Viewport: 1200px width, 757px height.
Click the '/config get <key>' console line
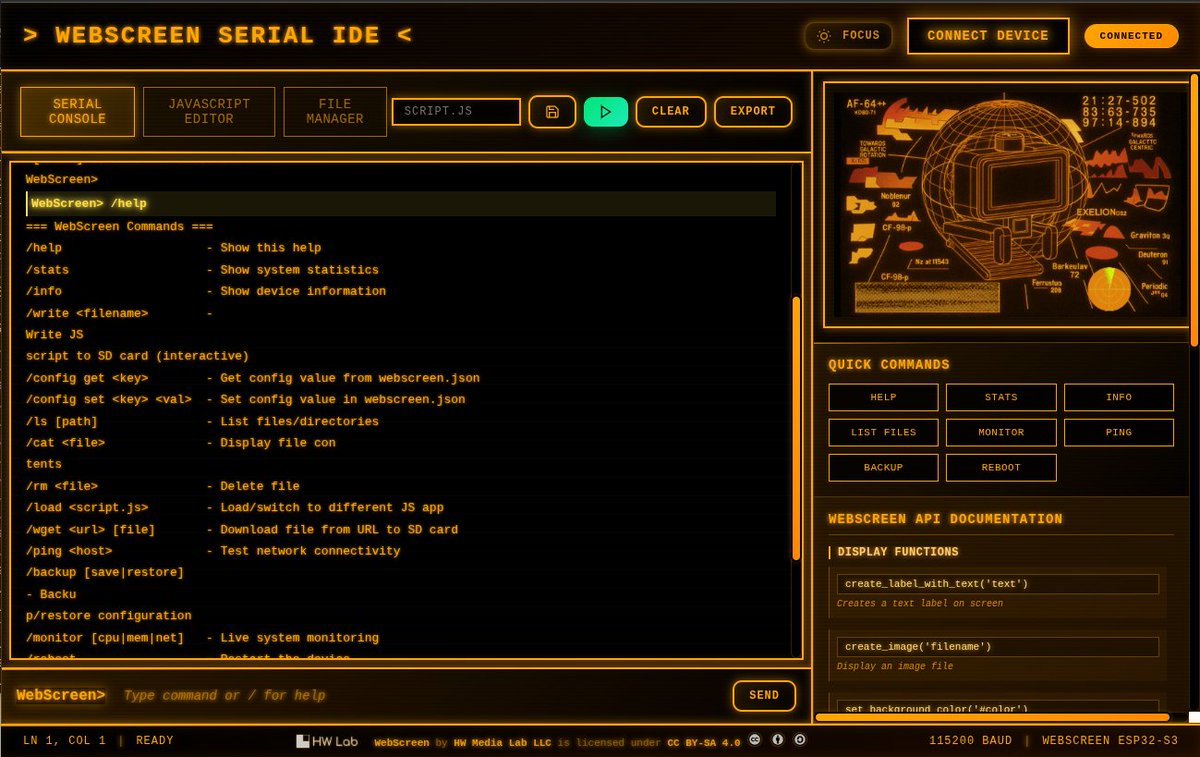[253, 378]
